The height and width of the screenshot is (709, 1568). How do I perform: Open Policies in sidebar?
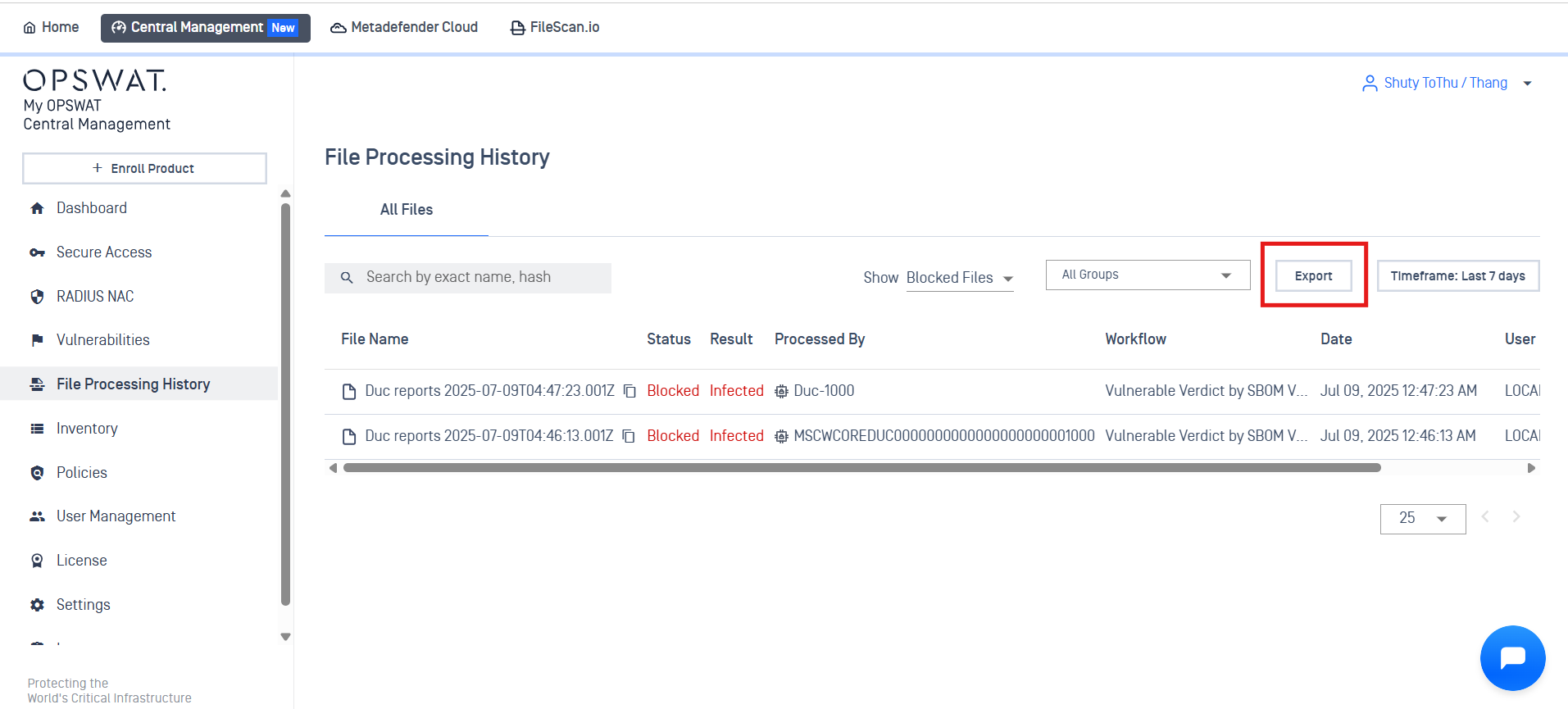[x=82, y=473]
